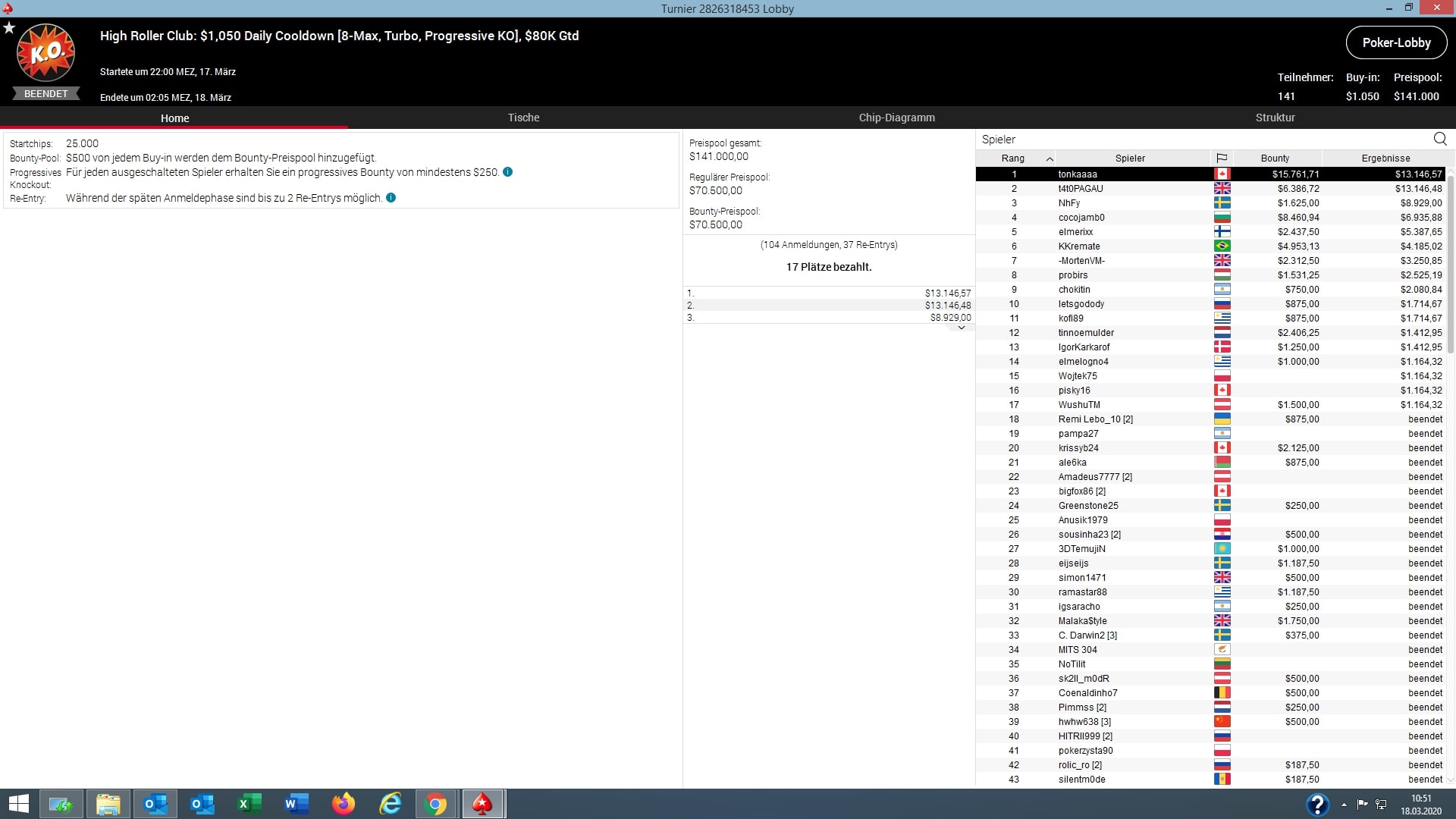Sort by Ergebnisse column header
1456x819 pixels.
pyautogui.click(x=1385, y=158)
